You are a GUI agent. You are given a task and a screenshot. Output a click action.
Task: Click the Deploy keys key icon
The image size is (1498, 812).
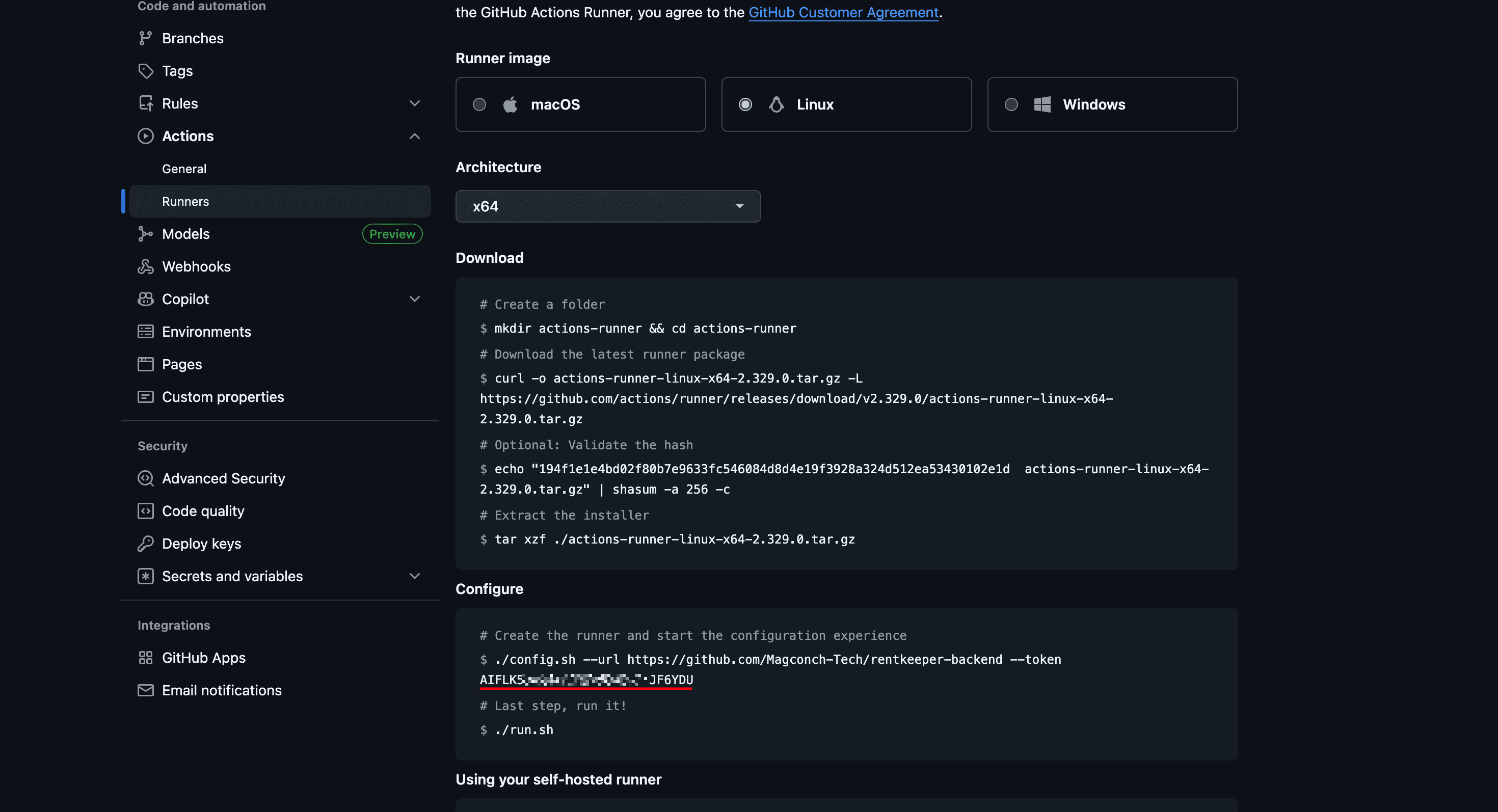click(145, 544)
